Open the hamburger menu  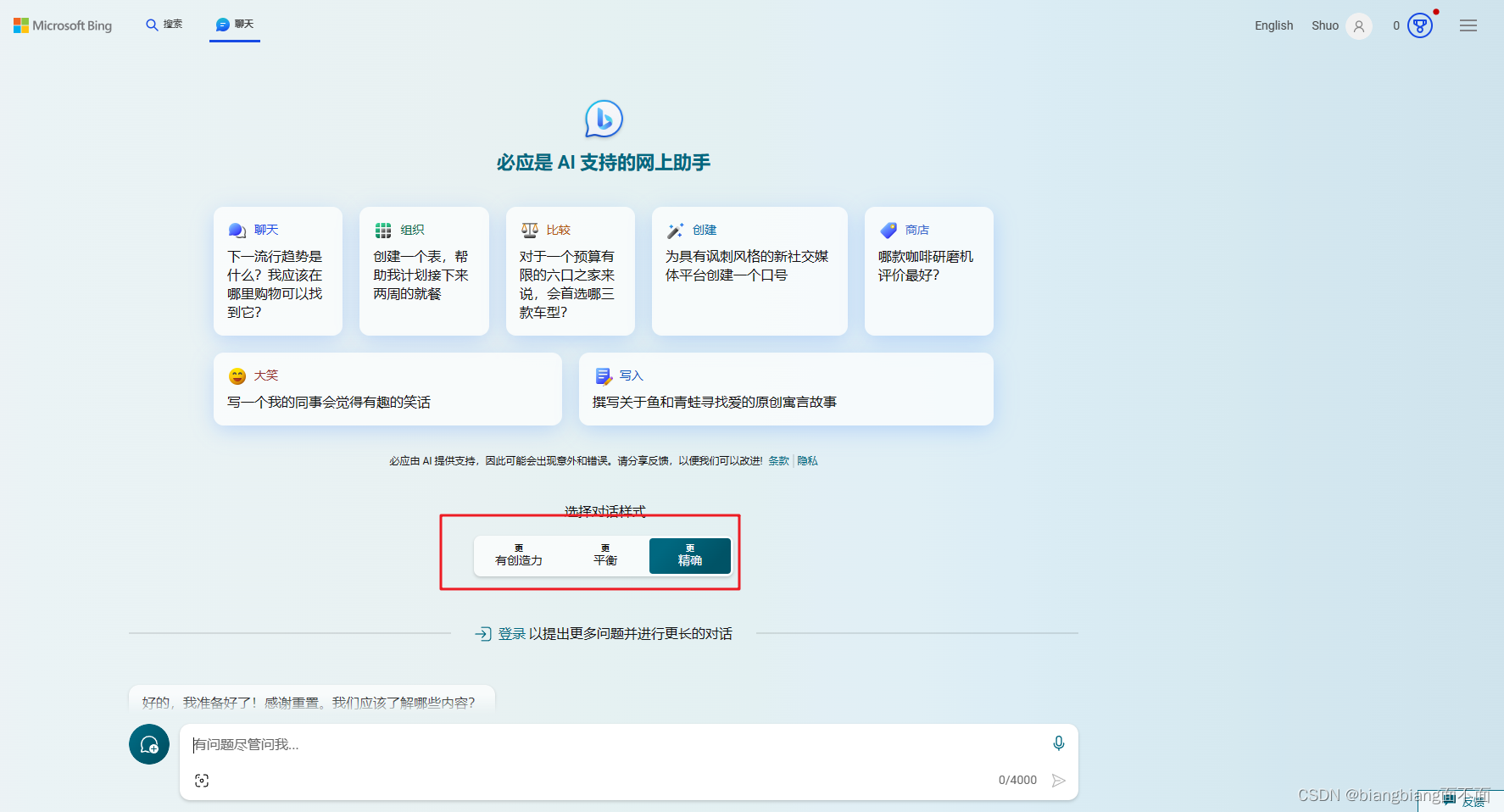coord(1468,26)
